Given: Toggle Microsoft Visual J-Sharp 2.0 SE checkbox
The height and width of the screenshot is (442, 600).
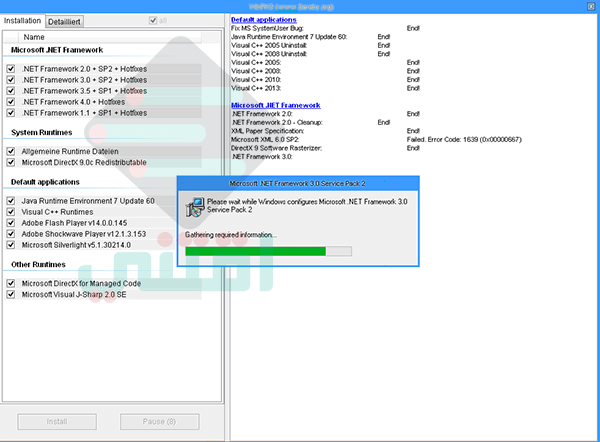Looking at the screenshot, I should coord(11,295).
